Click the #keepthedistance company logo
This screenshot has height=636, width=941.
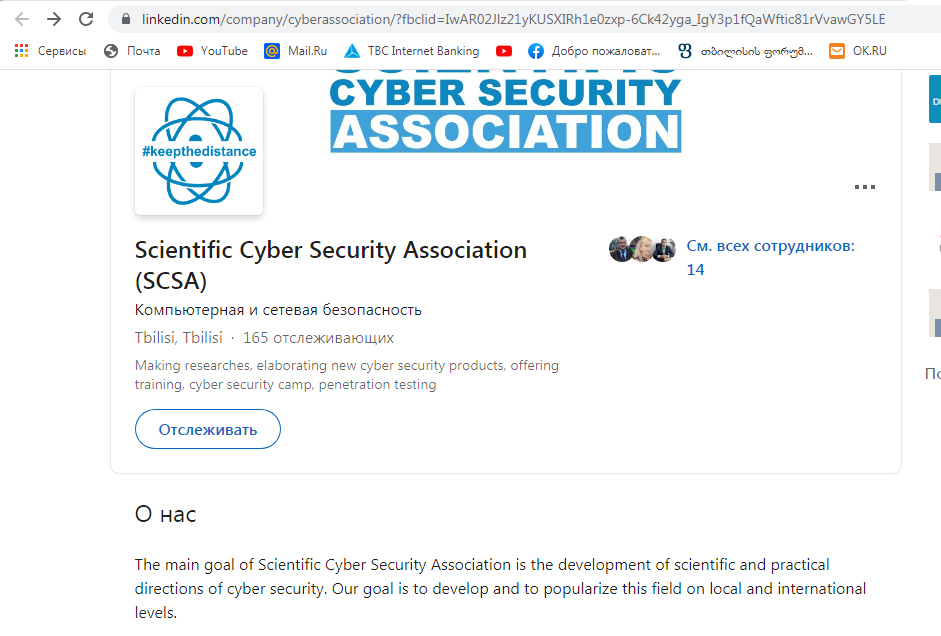199,151
